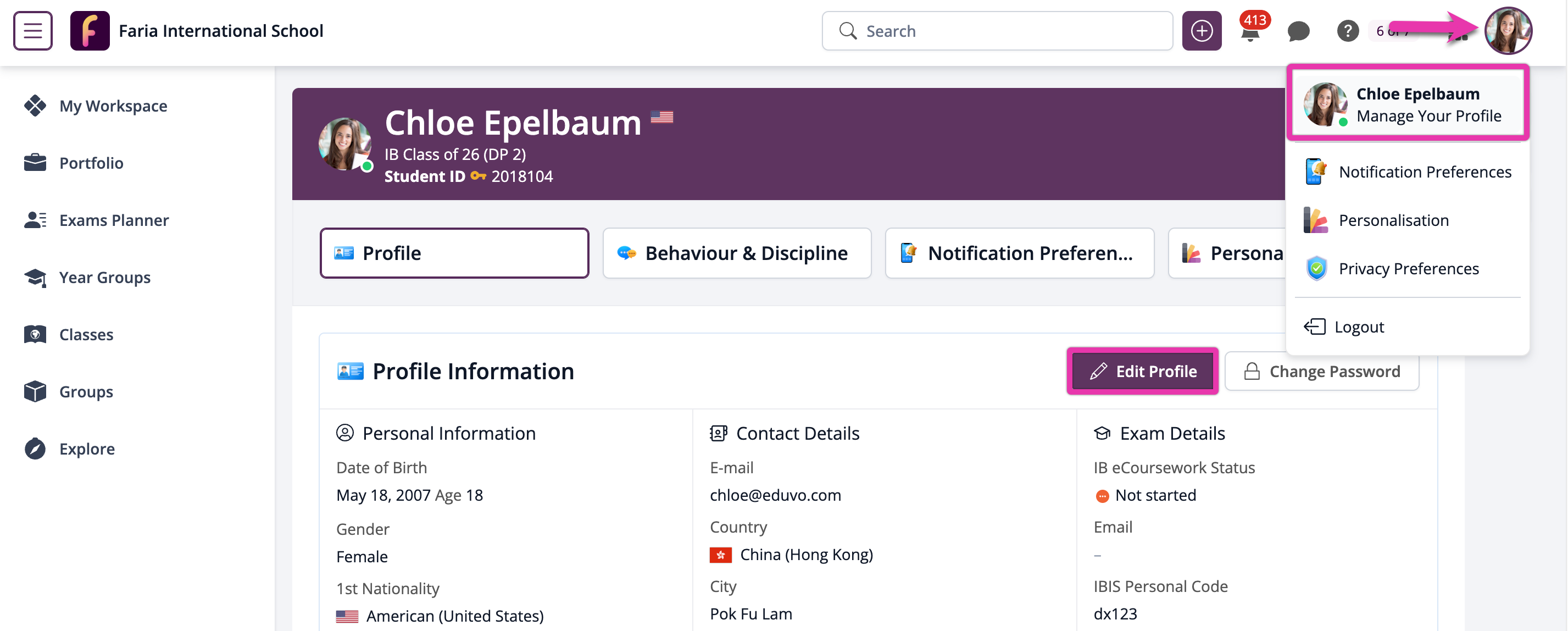Image resolution: width=1568 pixels, height=631 pixels.
Task: Click the help question mark icon
Action: [x=1347, y=31]
